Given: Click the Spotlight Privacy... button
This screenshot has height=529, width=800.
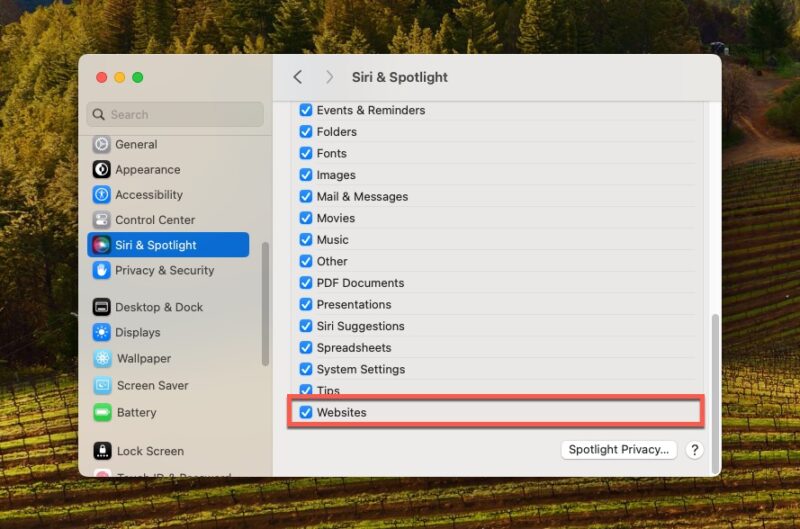Looking at the screenshot, I should coord(618,450).
